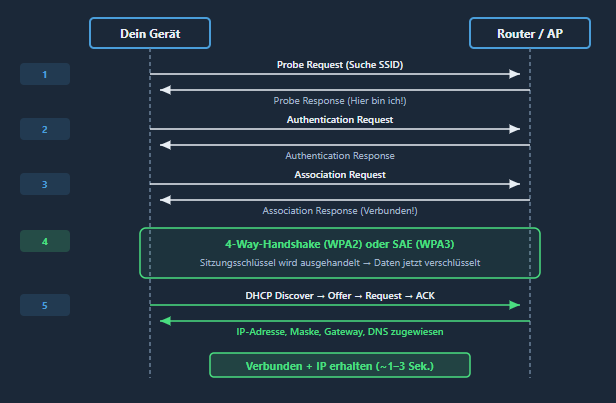Click the "4-Way-Handshake (WPA2) oder SAE (WPA3)" heading
The height and width of the screenshot is (403, 616).
click(340, 244)
